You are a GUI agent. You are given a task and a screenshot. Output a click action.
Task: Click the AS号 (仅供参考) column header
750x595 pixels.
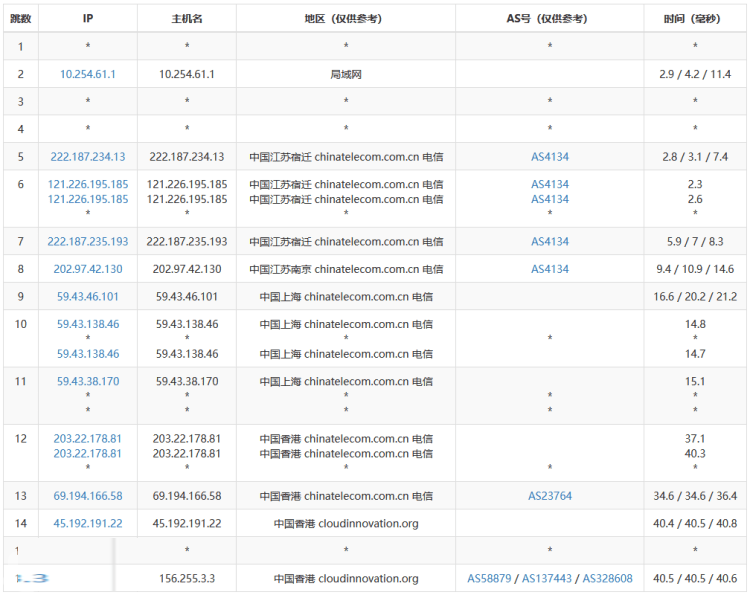tap(549, 19)
